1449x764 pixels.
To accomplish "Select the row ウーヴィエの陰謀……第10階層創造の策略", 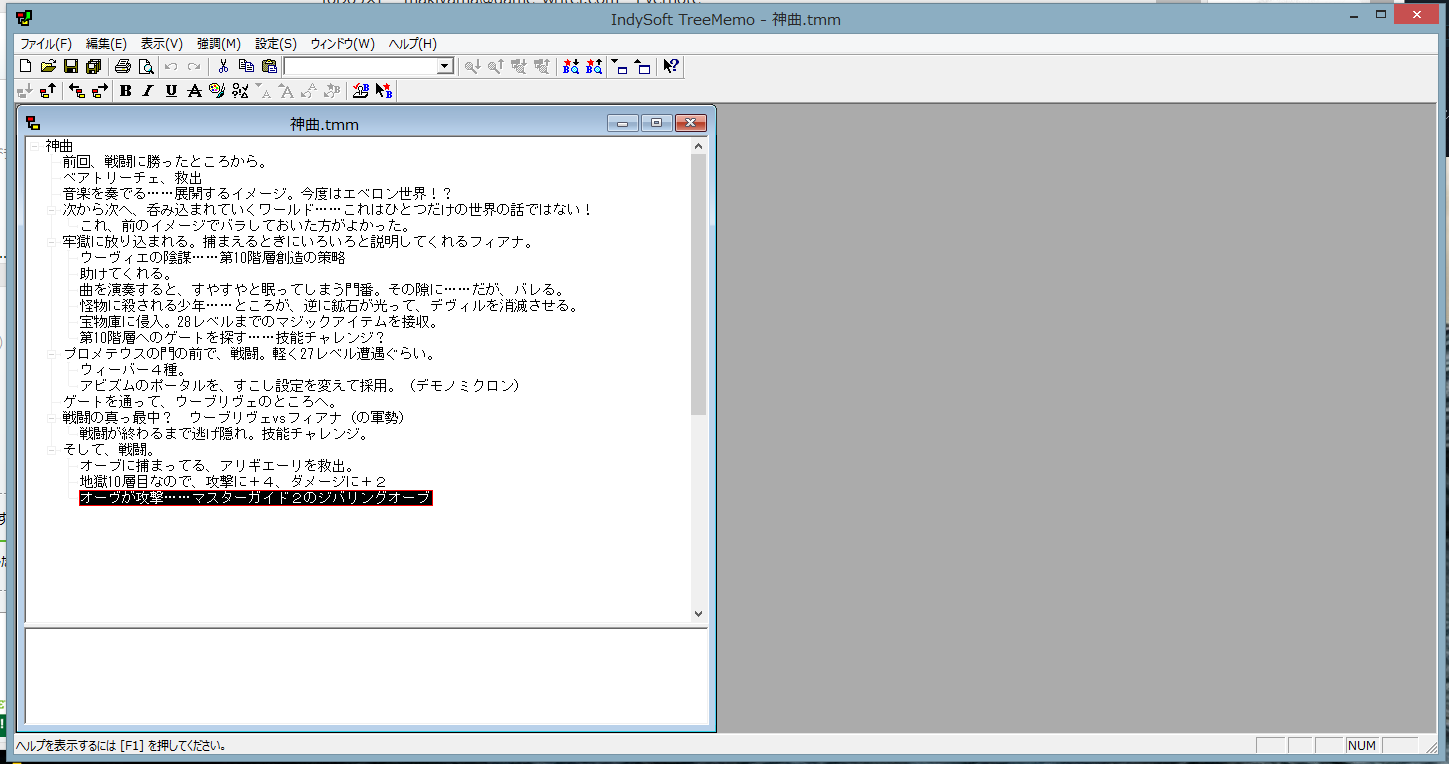I will point(212,258).
